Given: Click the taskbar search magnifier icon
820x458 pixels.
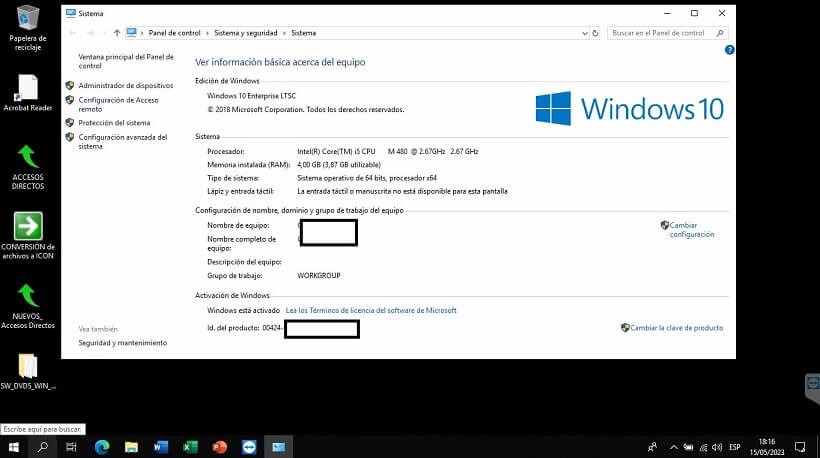Looking at the screenshot, I should point(43,447).
